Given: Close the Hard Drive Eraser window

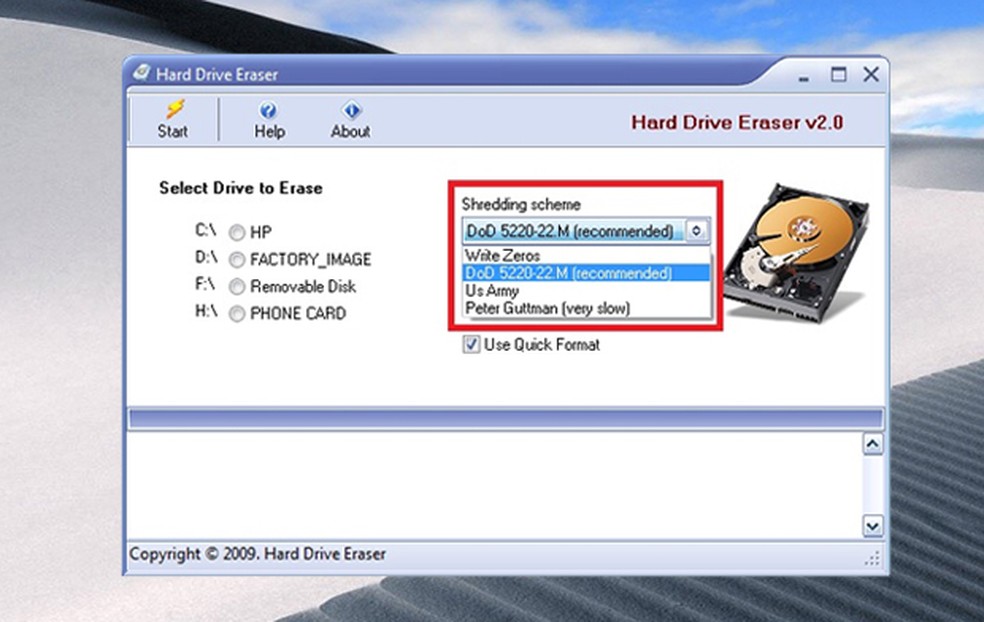Looking at the screenshot, I should click(x=871, y=74).
